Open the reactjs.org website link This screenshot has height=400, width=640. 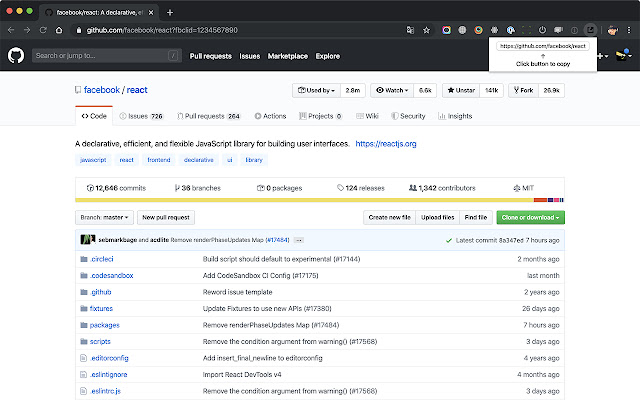click(x=385, y=144)
